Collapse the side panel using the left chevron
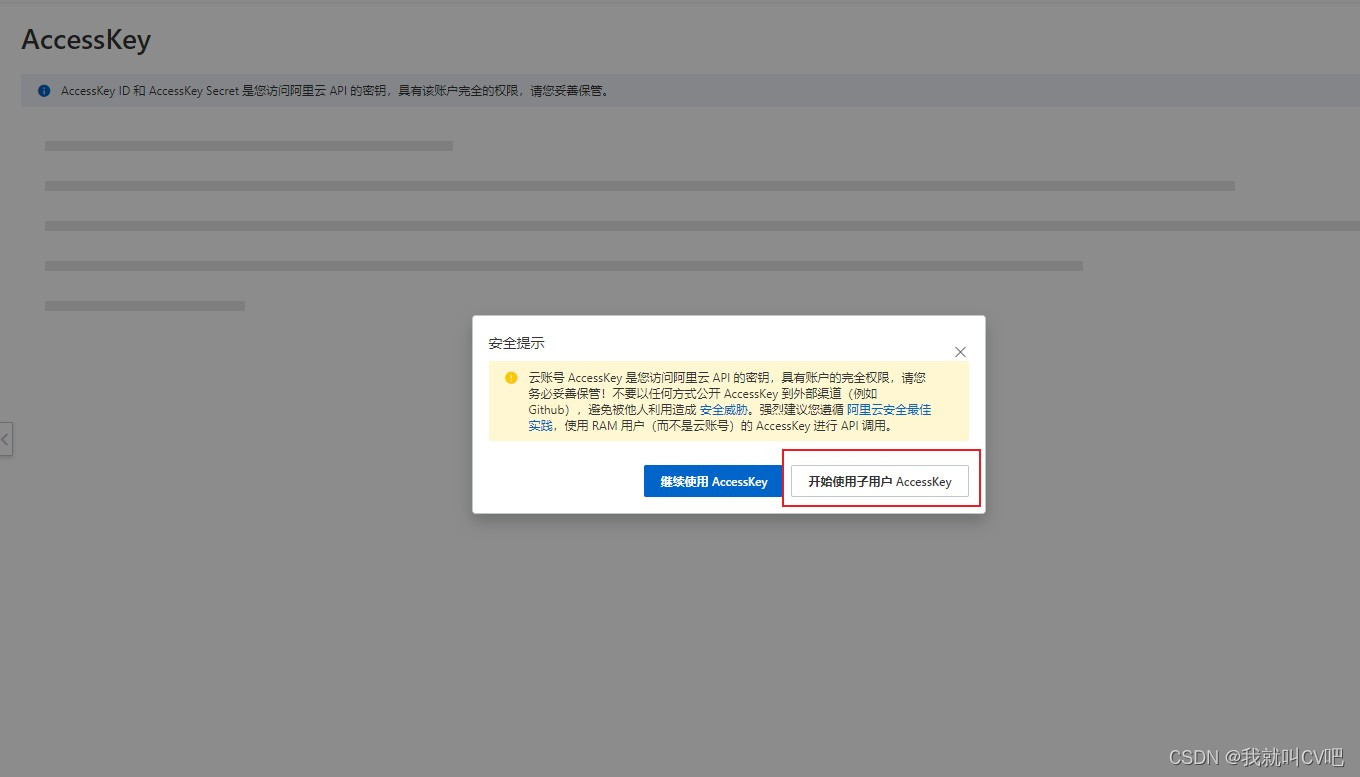Screen dimensions: 1360x777 point(6,438)
